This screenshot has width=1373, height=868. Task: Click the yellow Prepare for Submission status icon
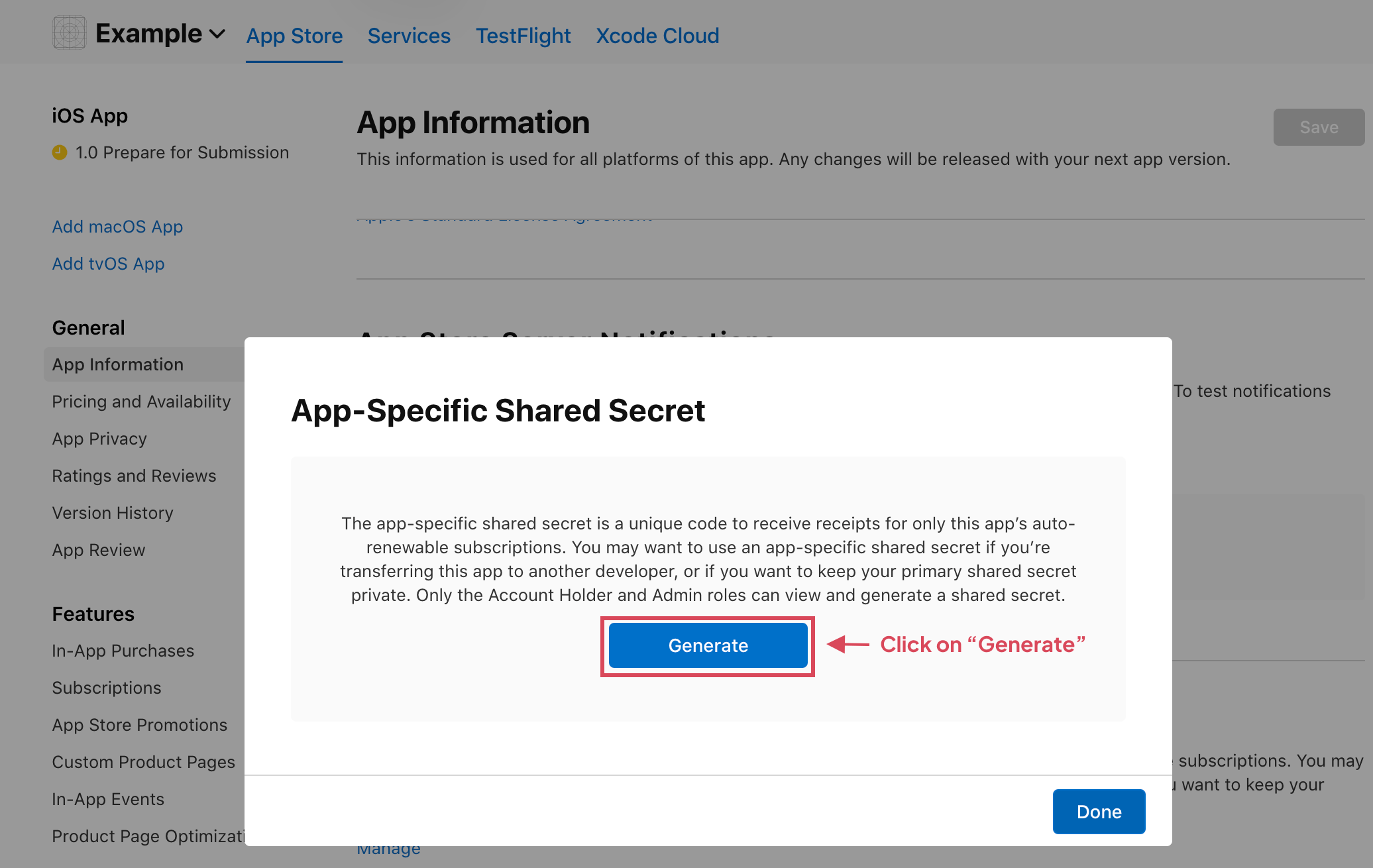click(x=60, y=152)
